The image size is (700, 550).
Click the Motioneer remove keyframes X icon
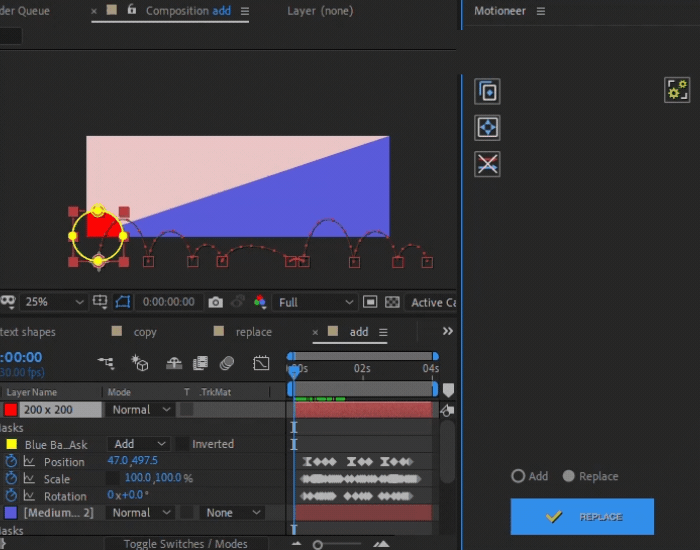(487, 164)
